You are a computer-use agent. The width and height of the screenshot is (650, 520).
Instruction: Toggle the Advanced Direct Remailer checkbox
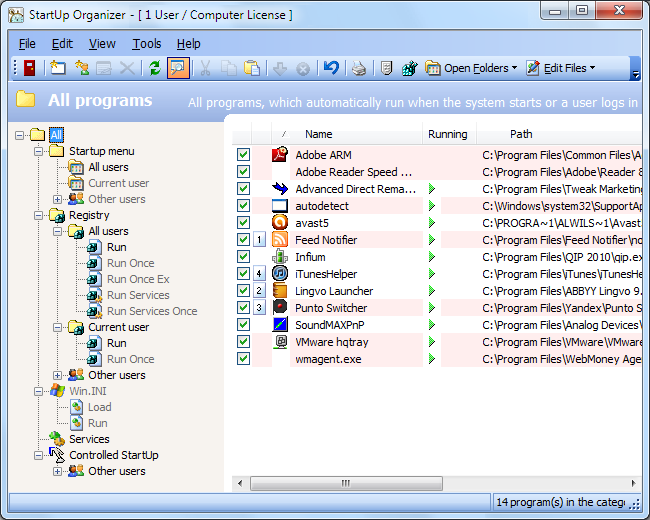243,189
